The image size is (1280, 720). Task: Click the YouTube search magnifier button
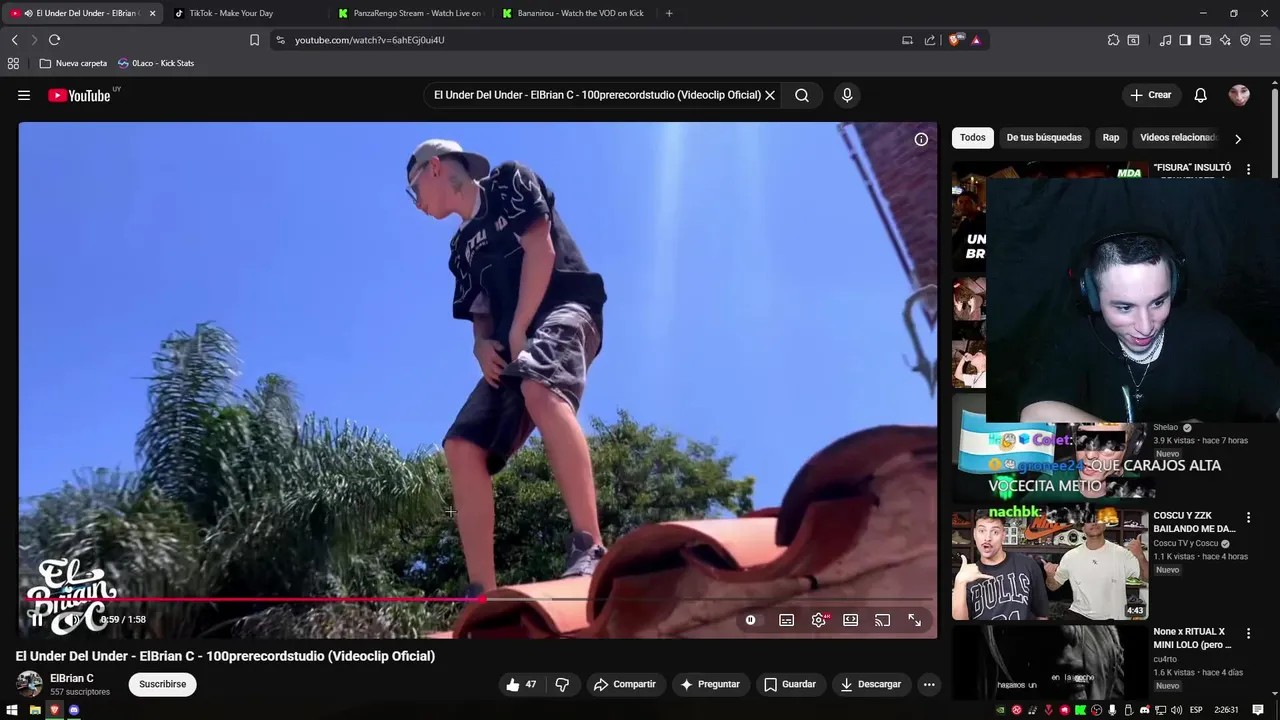(x=802, y=95)
